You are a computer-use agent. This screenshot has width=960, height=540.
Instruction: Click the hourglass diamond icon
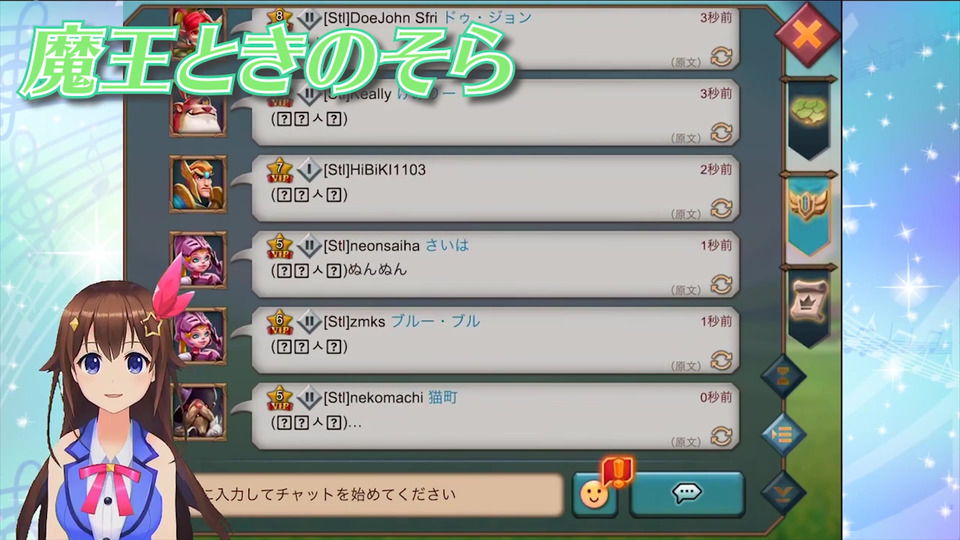point(783,376)
